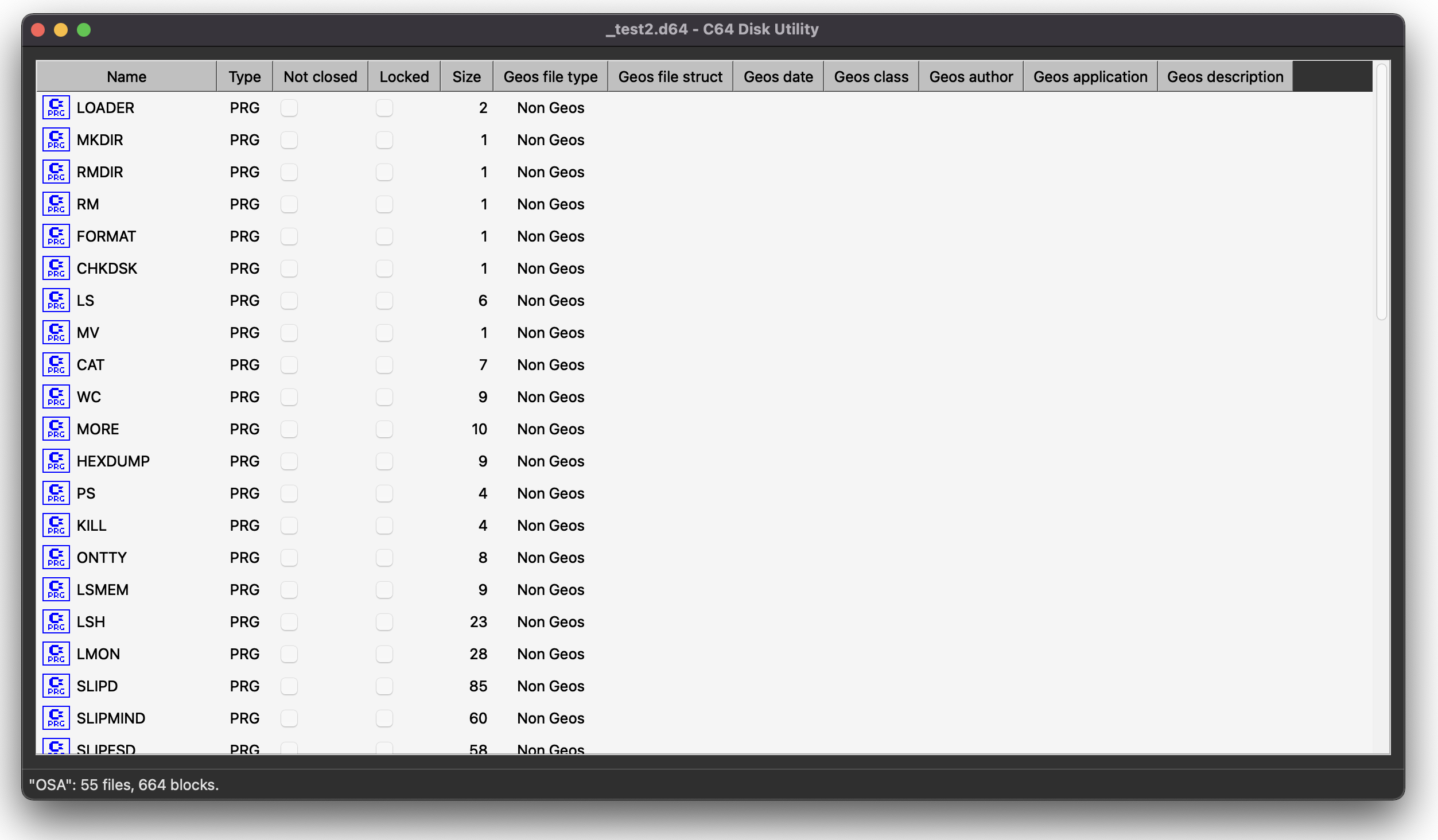Click the PRG icon beside WC
Image resolution: width=1438 pixels, height=840 pixels.
[x=56, y=397]
